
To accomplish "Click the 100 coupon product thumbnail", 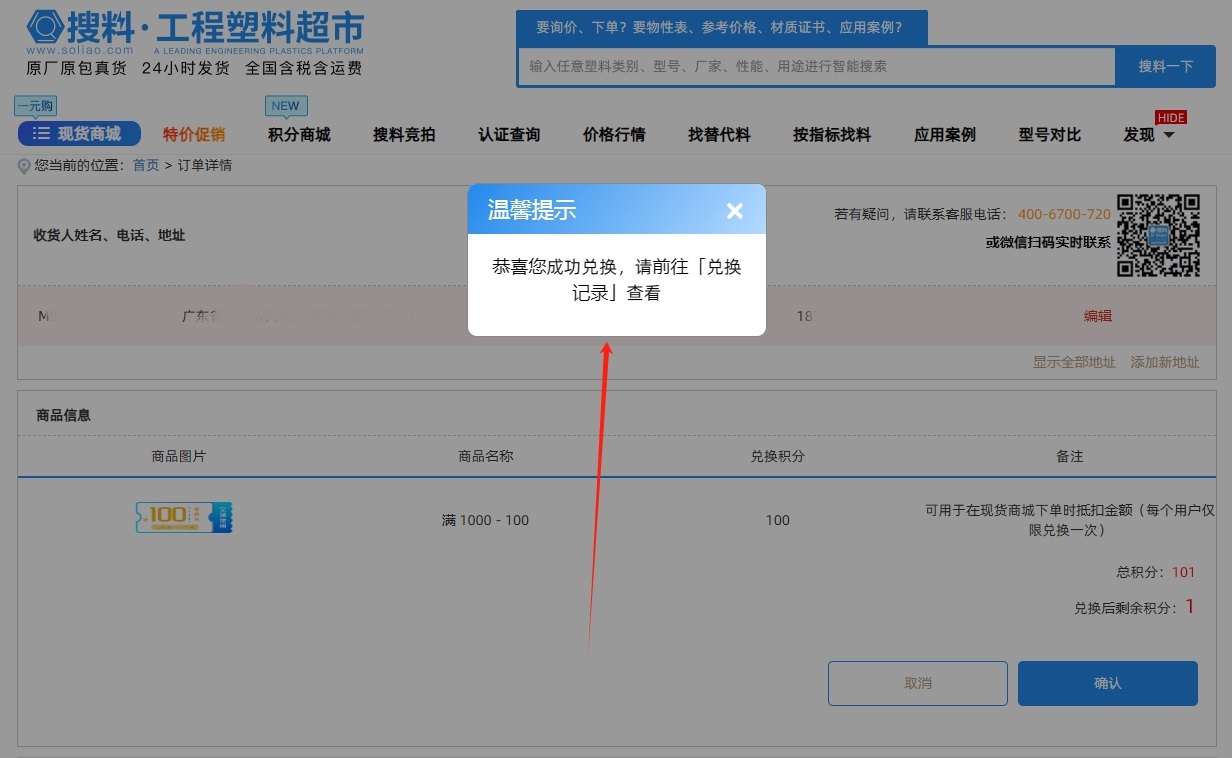I will 184,517.
